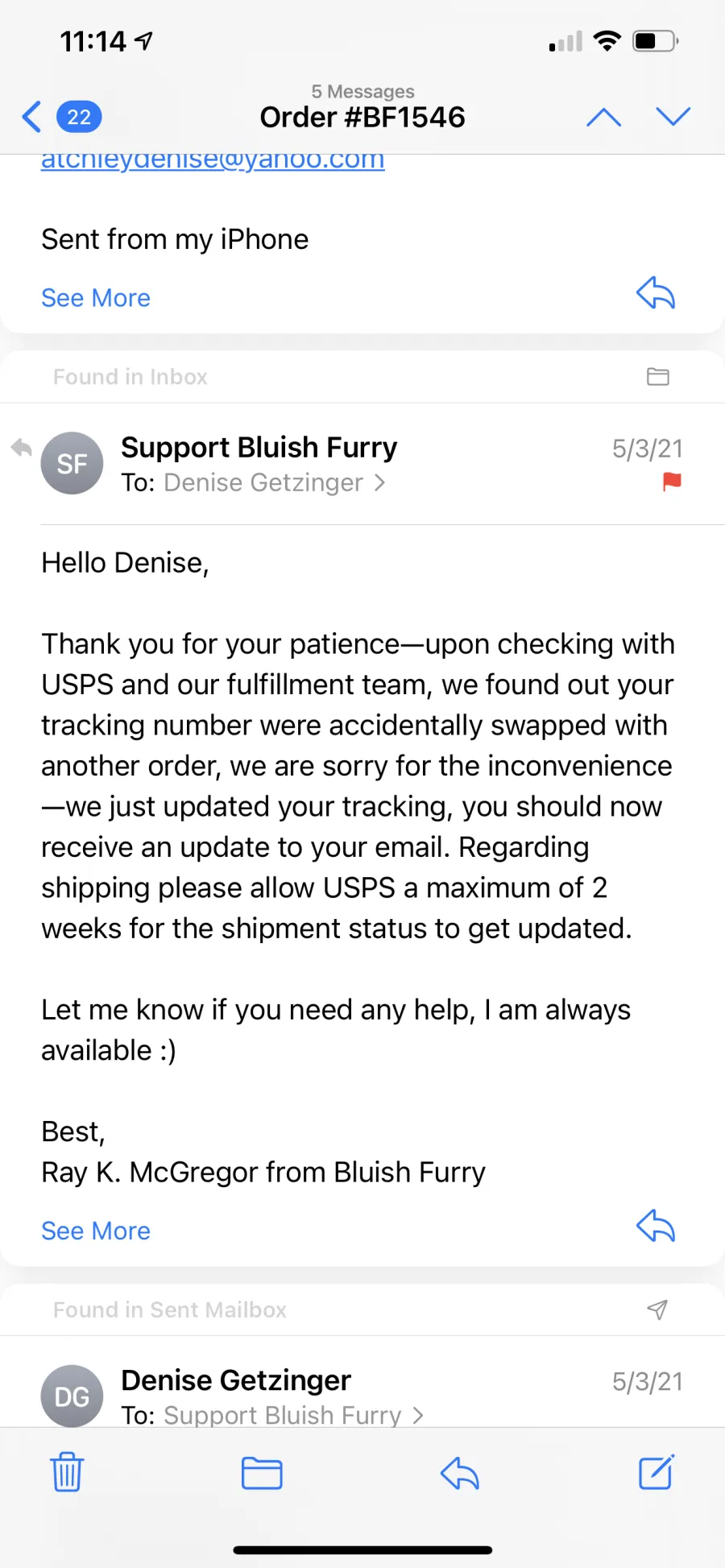Tap the trash icon to delete message
This screenshot has width=725, height=1568.
coord(67,1472)
